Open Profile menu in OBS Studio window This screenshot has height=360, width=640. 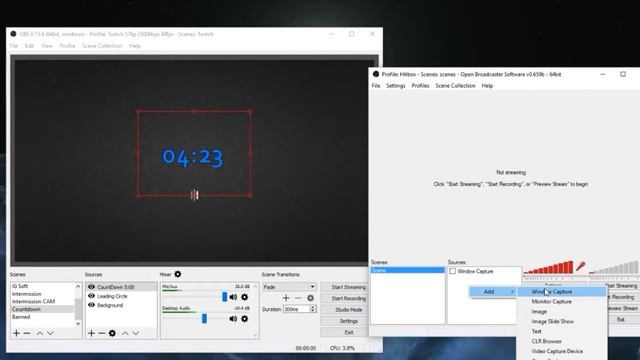[x=67, y=46]
